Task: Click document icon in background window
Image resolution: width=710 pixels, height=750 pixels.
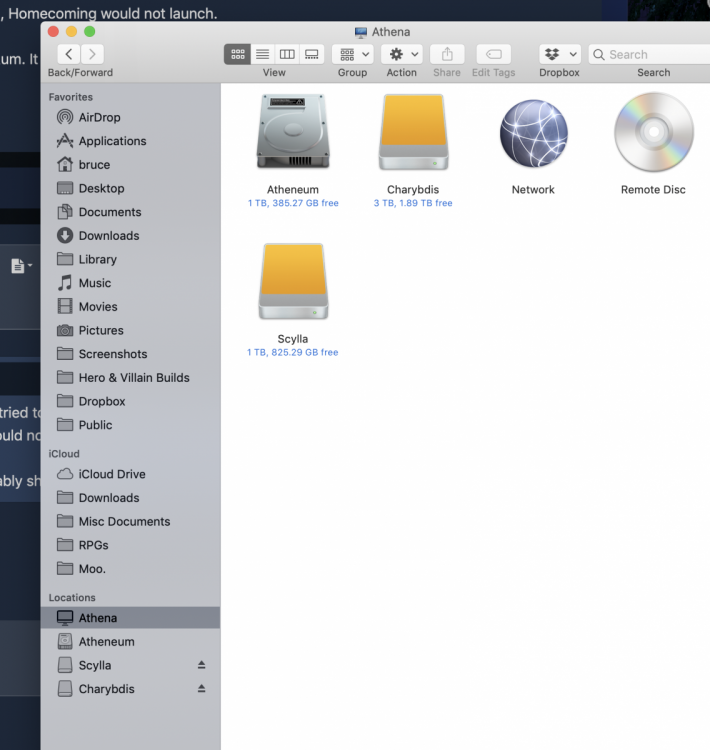Action: (x=18, y=266)
